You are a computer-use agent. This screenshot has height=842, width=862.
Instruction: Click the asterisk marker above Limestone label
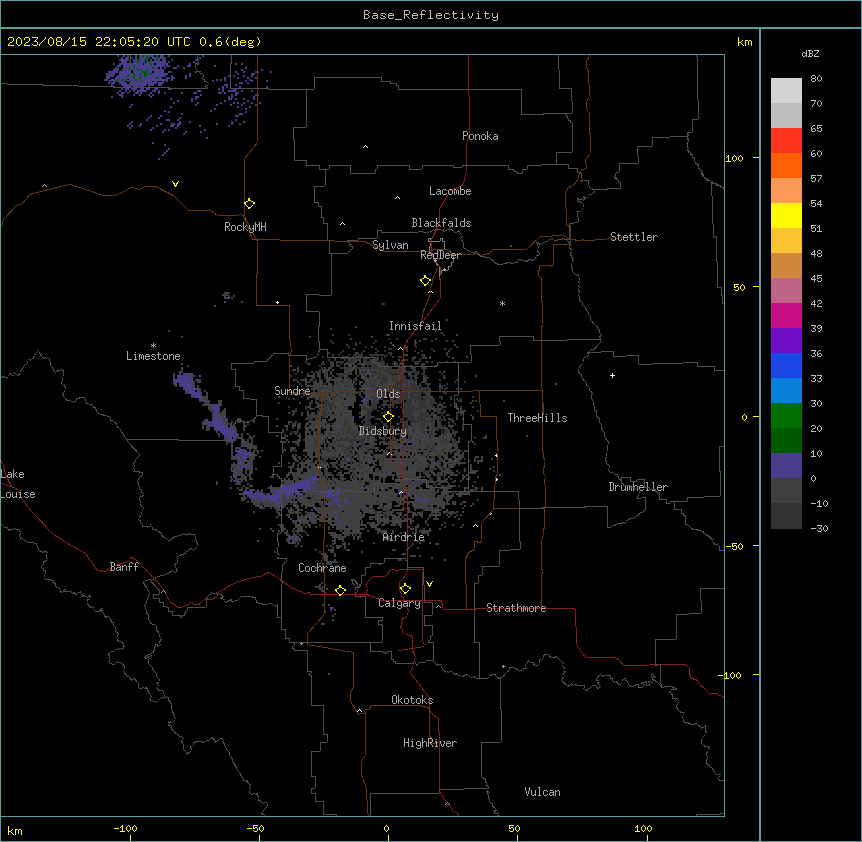(153, 346)
